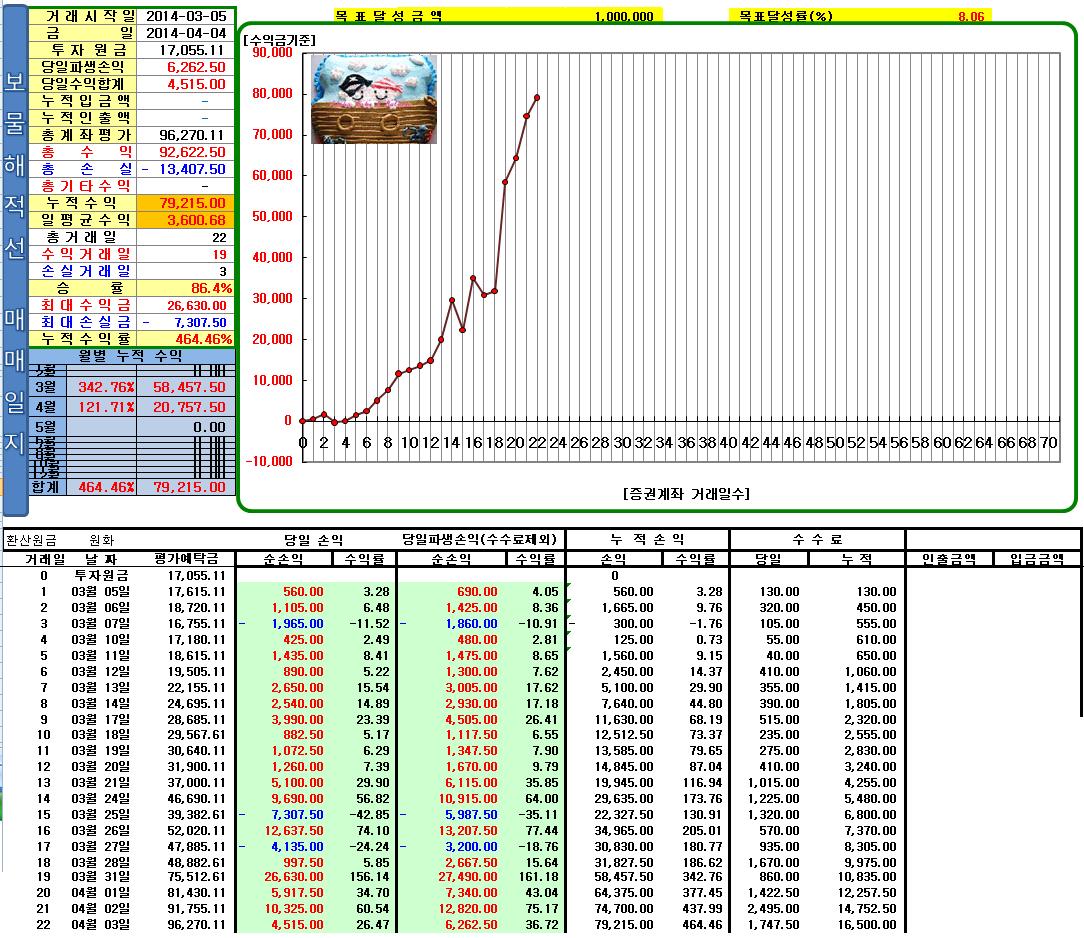Screen dimensions: 1084x938
Task: Select the [수익금기준] chart axis title
Action: coord(280,39)
